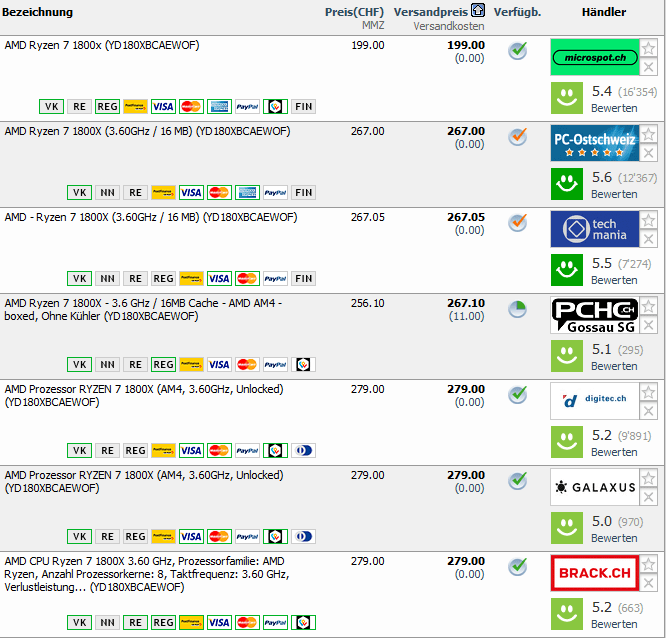Image resolution: width=666 pixels, height=638 pixels.
Task: Mark PC-Ostschweiz as favorite with star
Action: point(649,134)
